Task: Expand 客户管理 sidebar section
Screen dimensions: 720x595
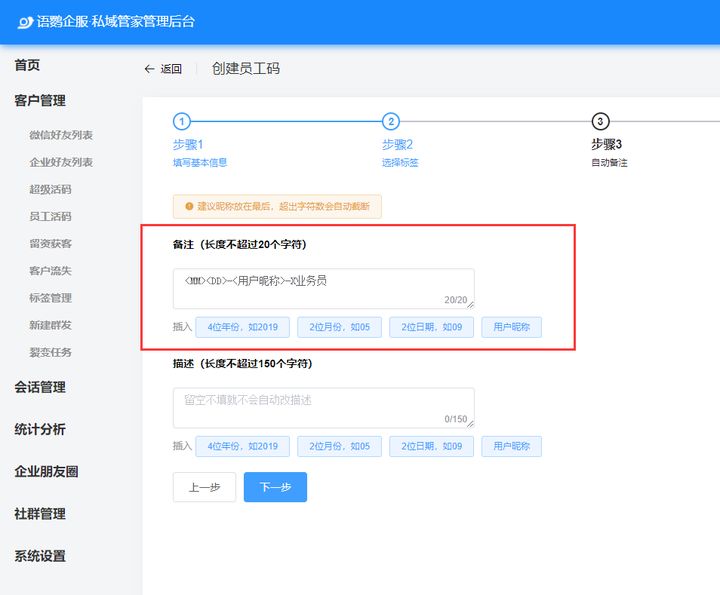Action: point(40,100)
